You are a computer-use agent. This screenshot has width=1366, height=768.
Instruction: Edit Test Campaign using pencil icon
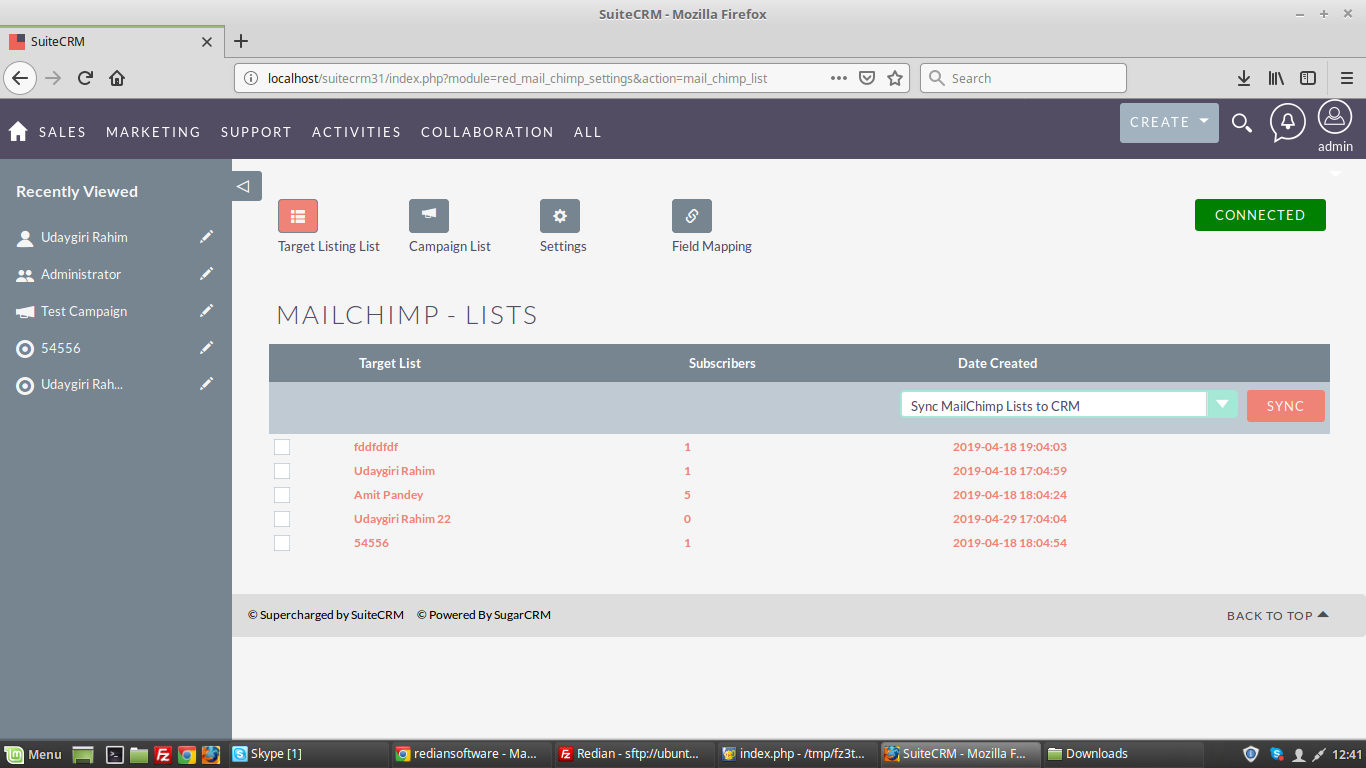(x=206, y=311)
